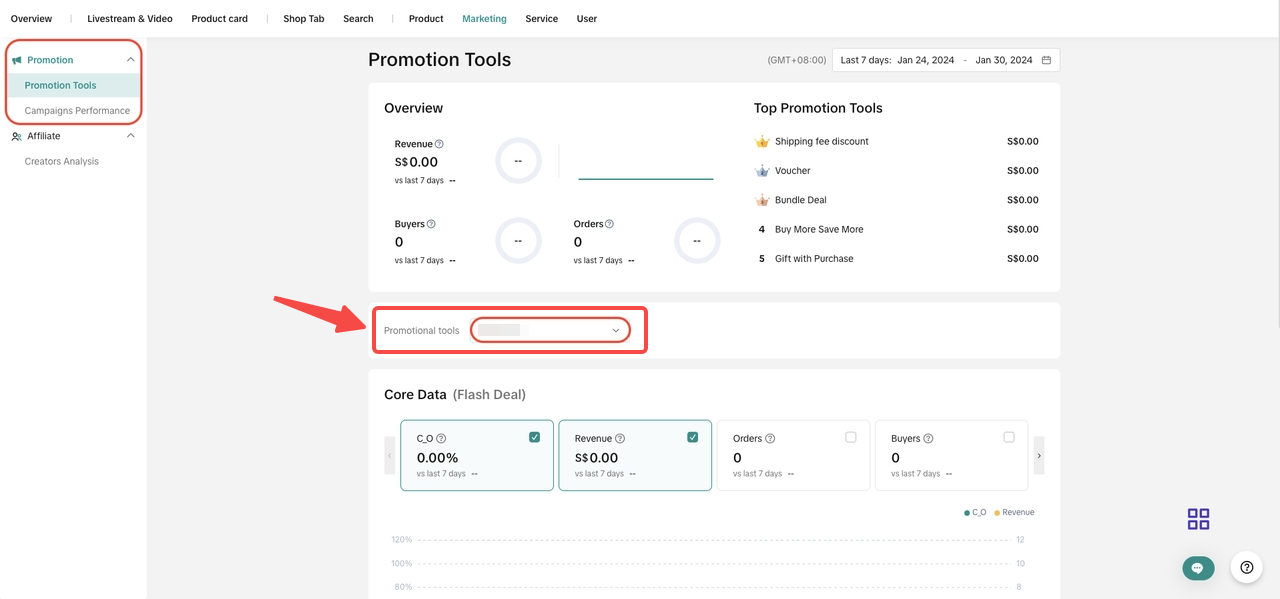Open the purple grid apps icon

(x=1198, y=519)
